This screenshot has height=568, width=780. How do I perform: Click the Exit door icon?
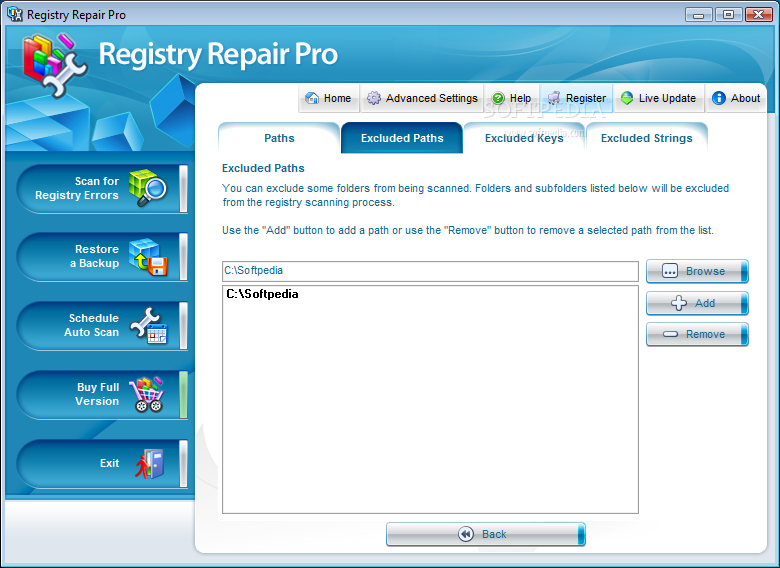(x=149, y=464)
